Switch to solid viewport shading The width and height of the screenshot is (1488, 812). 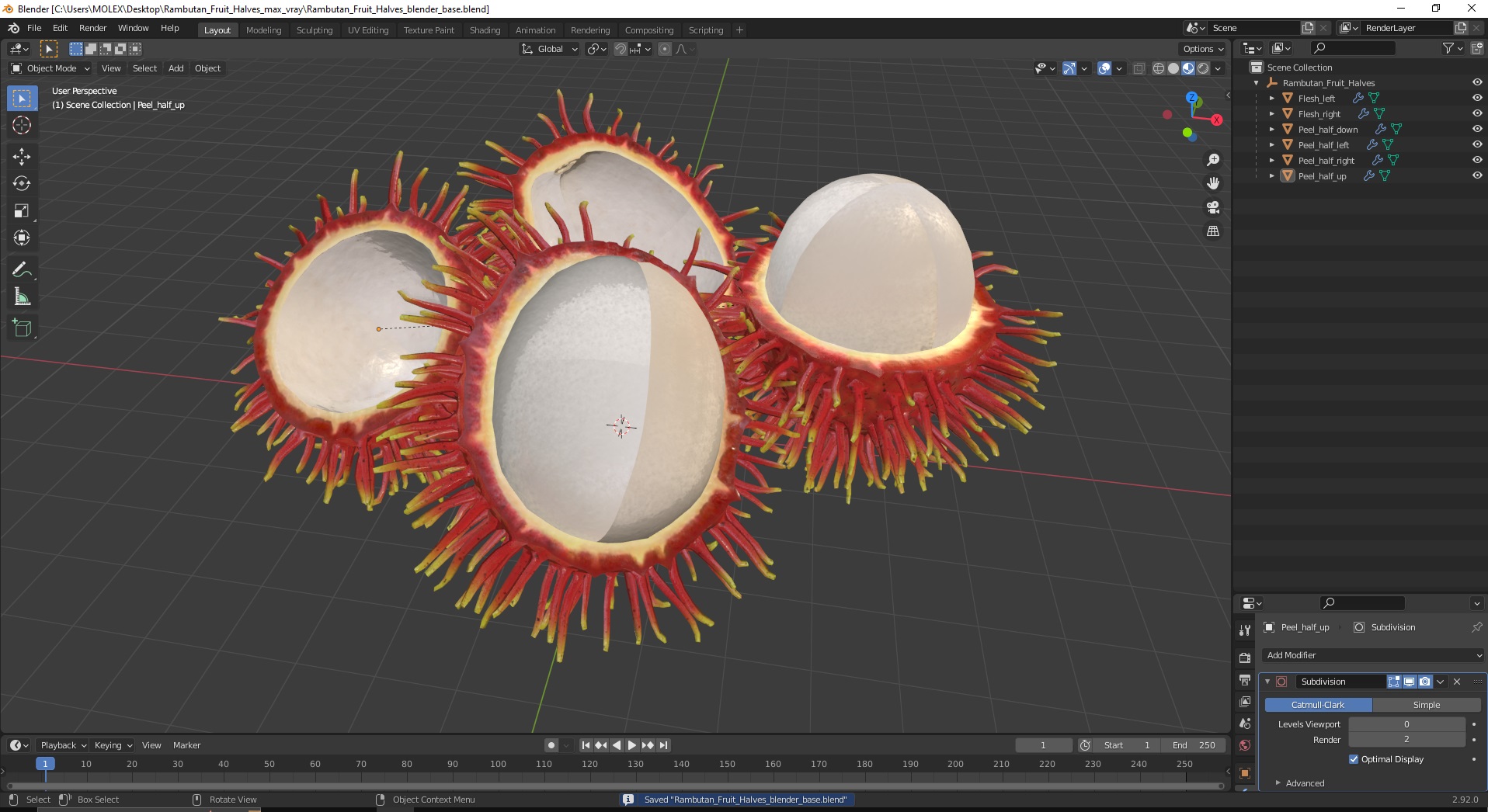click(1173, 68)
